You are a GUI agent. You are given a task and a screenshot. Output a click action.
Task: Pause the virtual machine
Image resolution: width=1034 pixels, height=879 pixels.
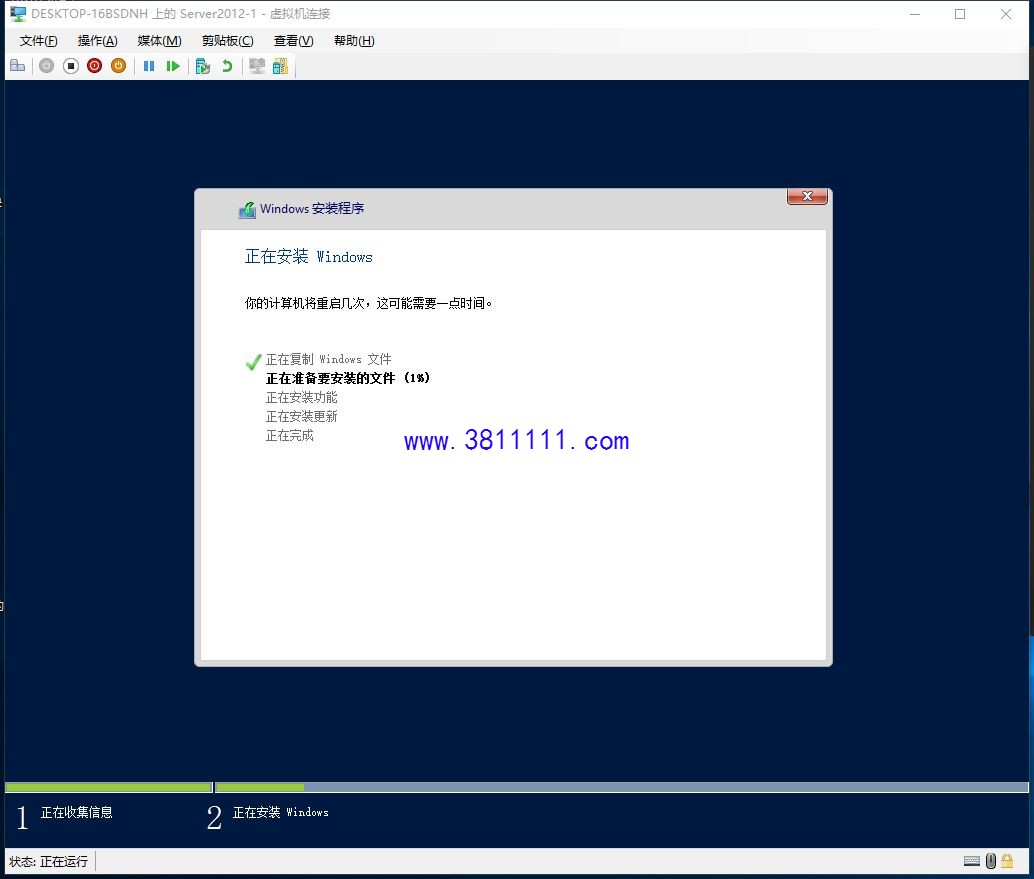149,66
